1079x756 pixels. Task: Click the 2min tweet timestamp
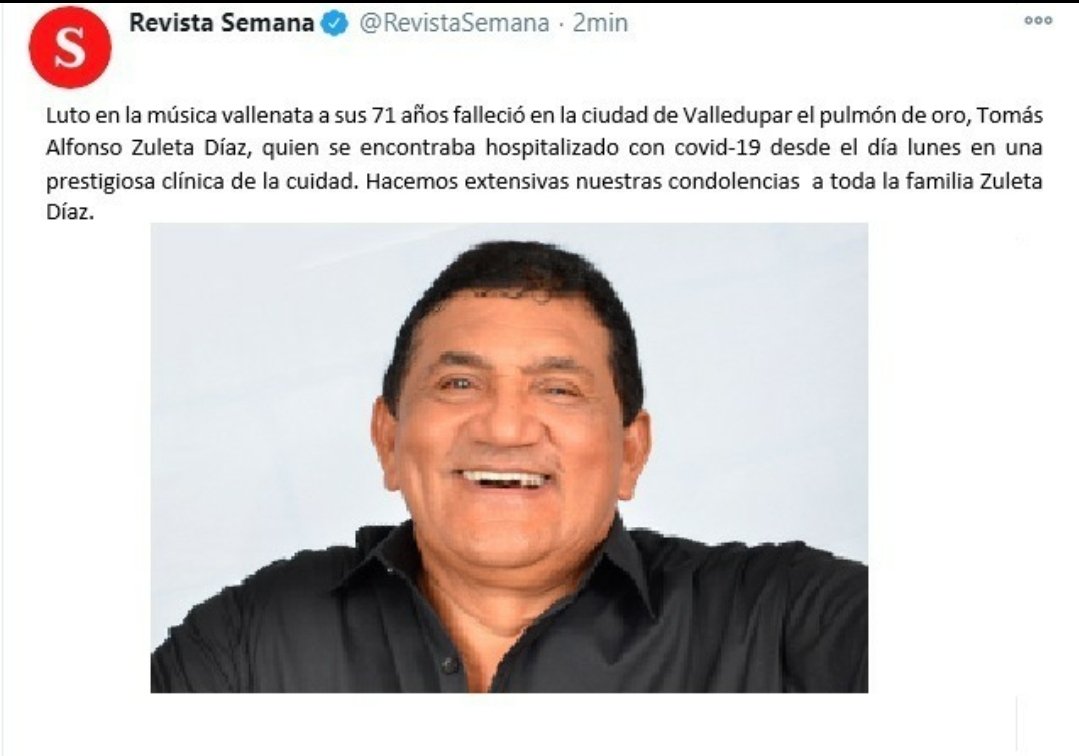pos(600,23)
